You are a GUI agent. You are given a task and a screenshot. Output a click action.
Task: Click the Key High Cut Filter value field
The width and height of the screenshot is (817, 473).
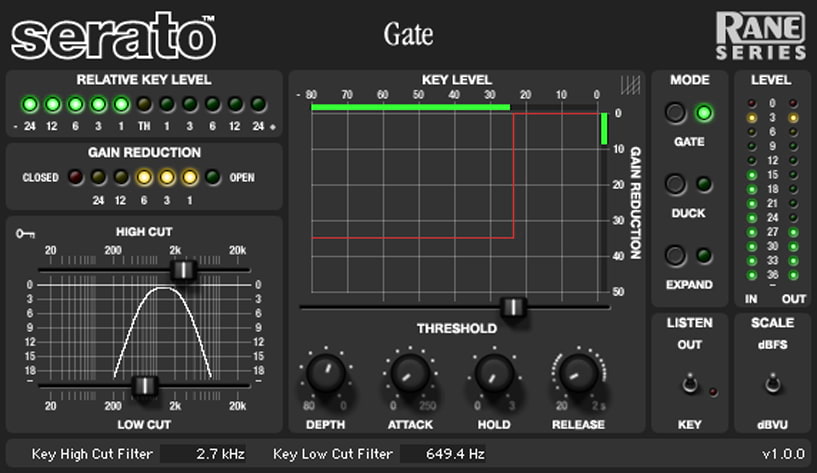point(203,454)
